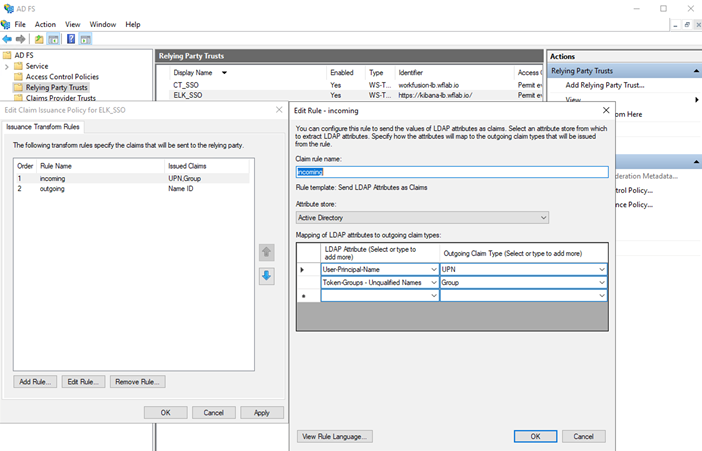Close Edit Claim Issuance Policy dialog
The height and width of the screenshot is (451, 702).
coord(279,110)
